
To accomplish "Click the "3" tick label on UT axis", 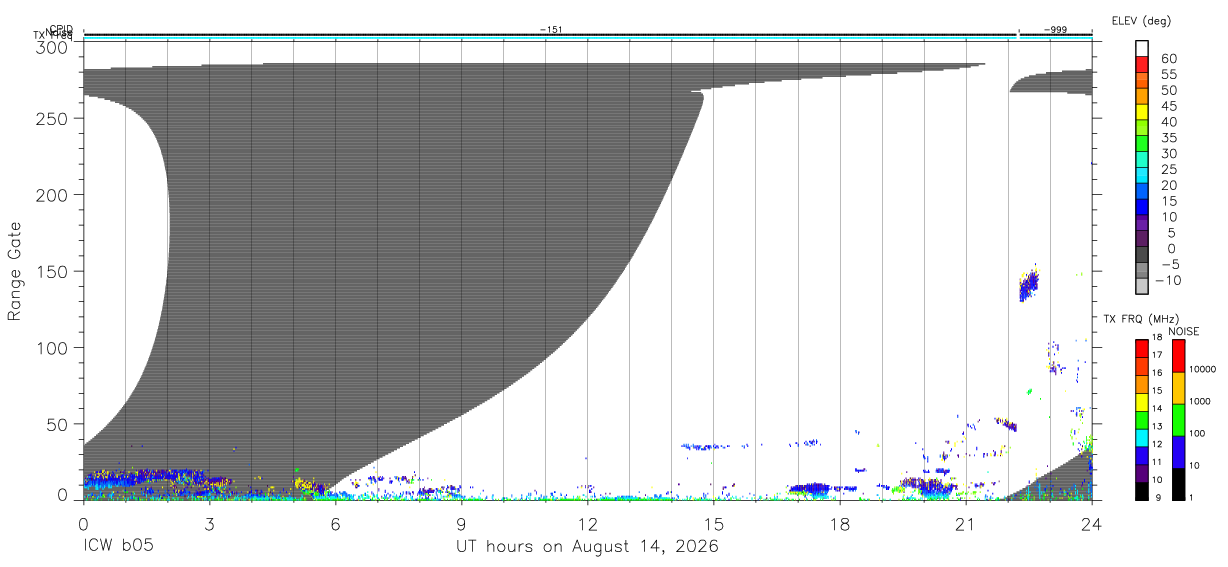I will [209, 524].
